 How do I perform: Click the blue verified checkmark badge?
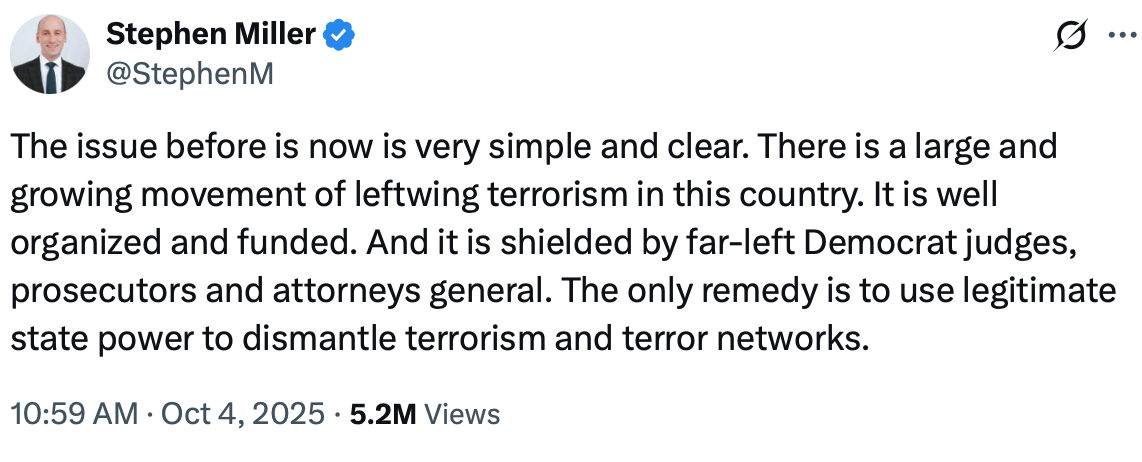[x=341, y=36]
